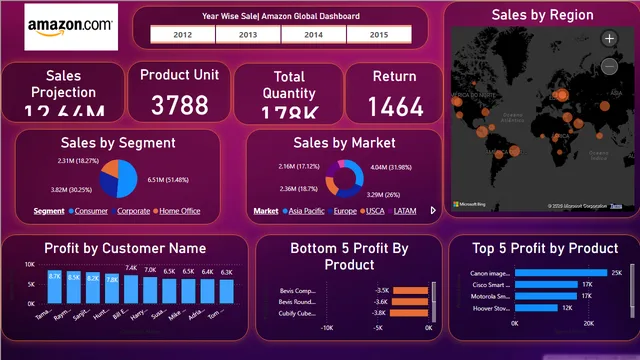
Task: Click the Bottom 5 Profit chart scrollbar
Action: coord(433,301)
